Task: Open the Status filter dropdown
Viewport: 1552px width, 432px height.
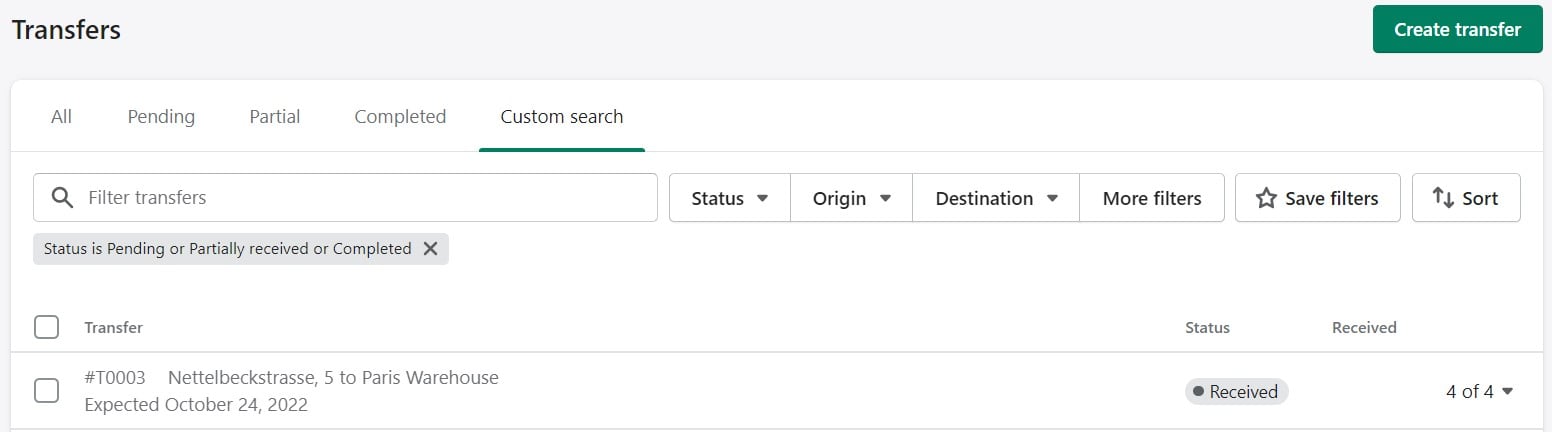Action: [730, 198]
